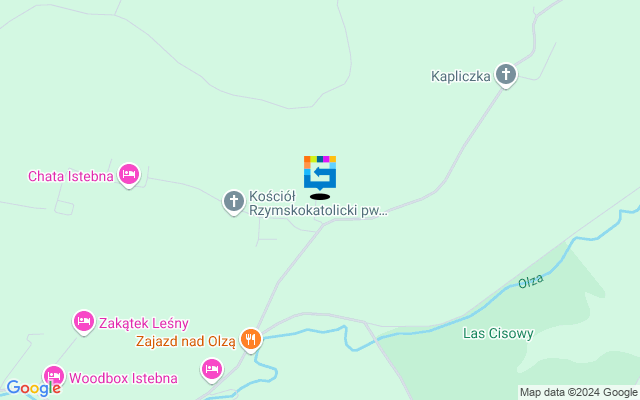Viewport: 640px width, 400px height.
Task: Click the central blue arrow location marker
Action: click(x=320, y=173)
